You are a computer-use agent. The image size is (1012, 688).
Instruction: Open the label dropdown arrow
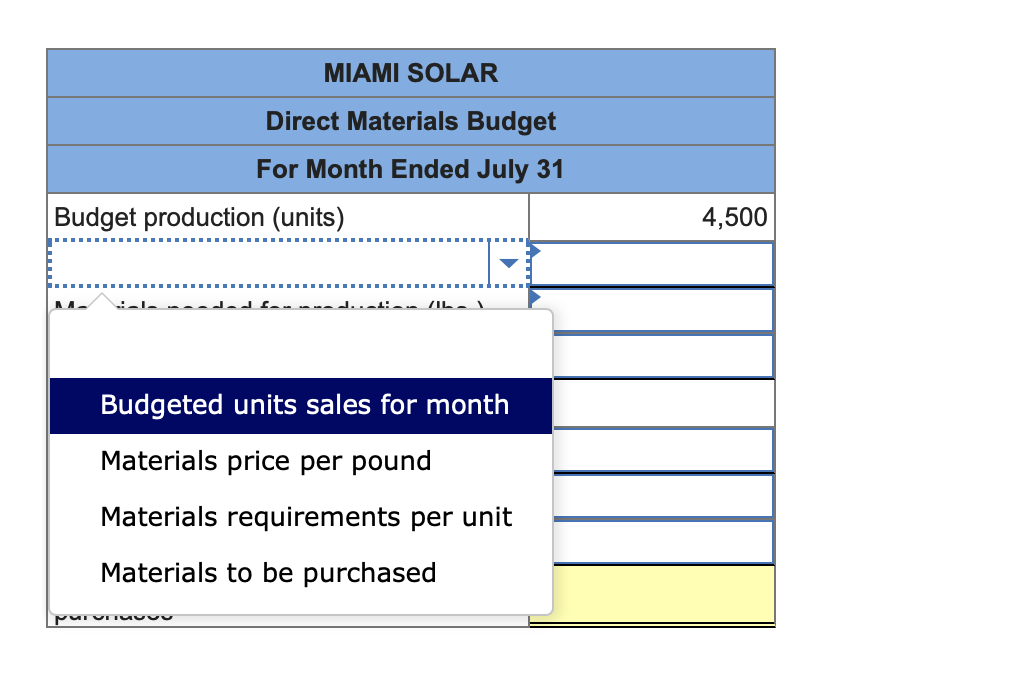(509, 263)
